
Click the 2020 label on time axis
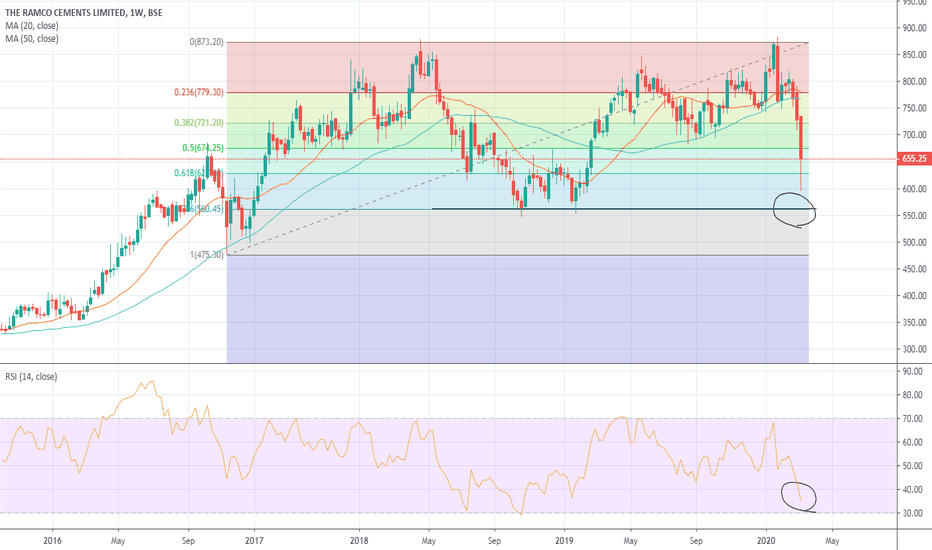[x=766, y=540]
